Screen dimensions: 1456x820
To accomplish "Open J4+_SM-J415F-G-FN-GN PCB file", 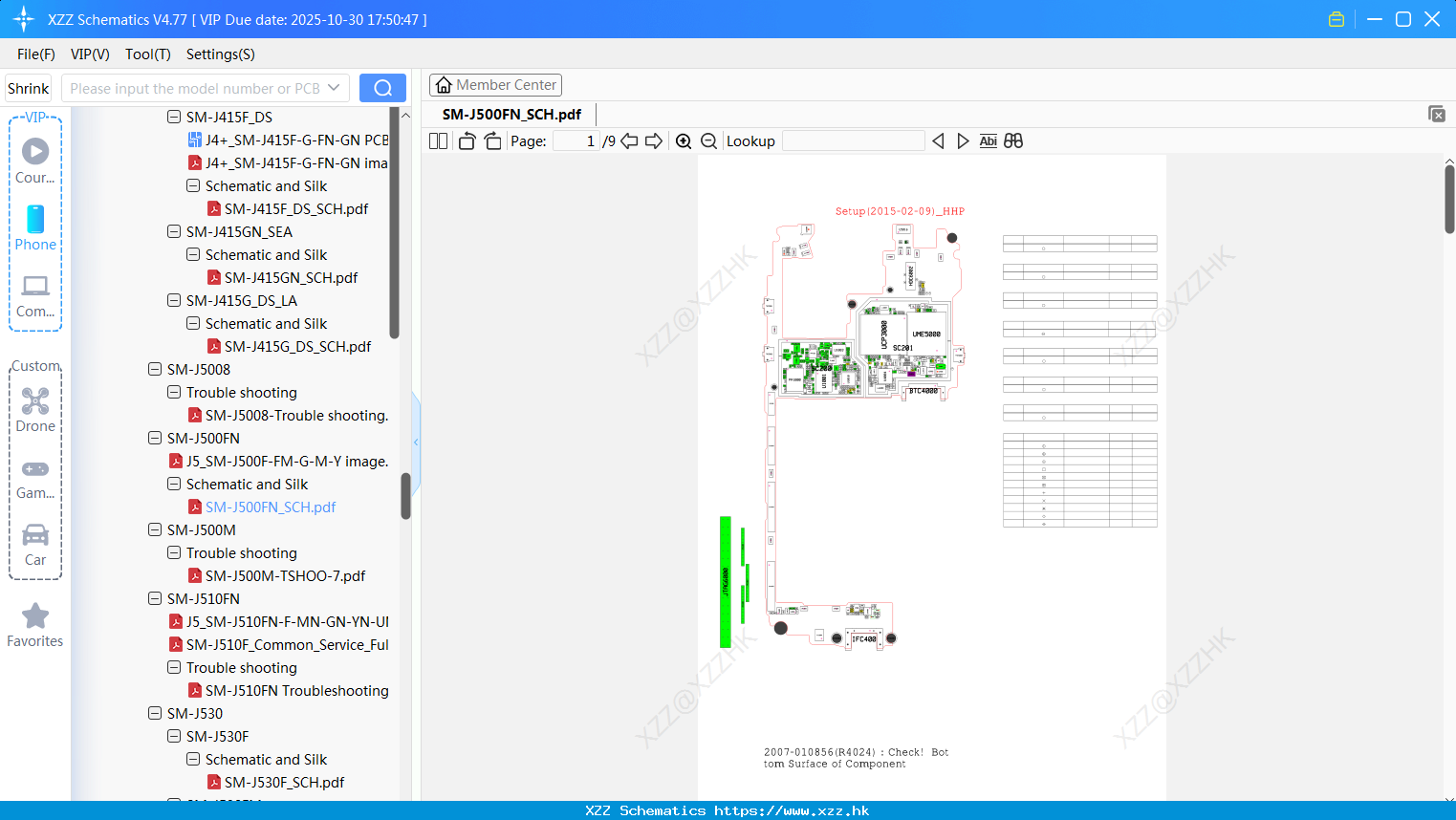I will coord(296,140).
